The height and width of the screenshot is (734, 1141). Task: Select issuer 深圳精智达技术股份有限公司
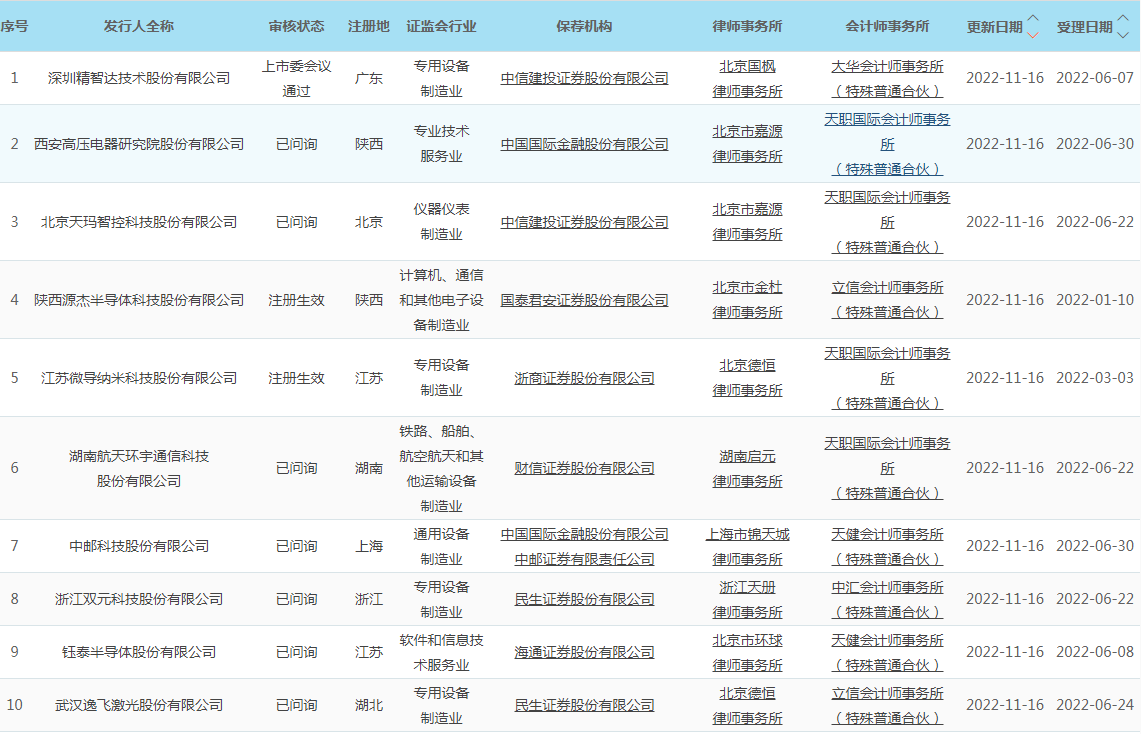(x=139, y=78)
